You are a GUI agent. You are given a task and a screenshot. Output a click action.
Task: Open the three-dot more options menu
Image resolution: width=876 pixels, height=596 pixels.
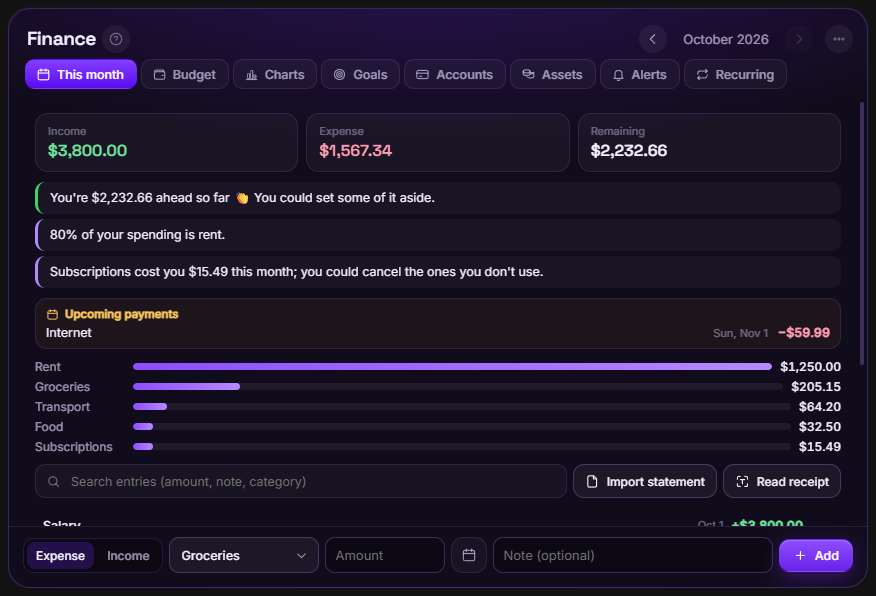pyautogui.click(x=839, y=39)
